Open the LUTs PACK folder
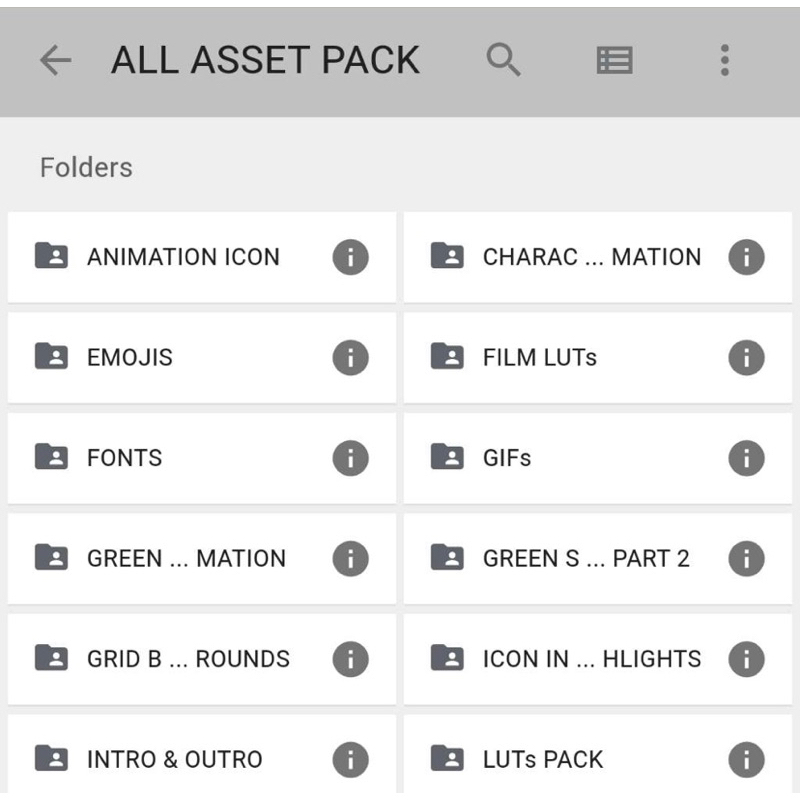This screenshot has width=800, height=800. point(543,759)
